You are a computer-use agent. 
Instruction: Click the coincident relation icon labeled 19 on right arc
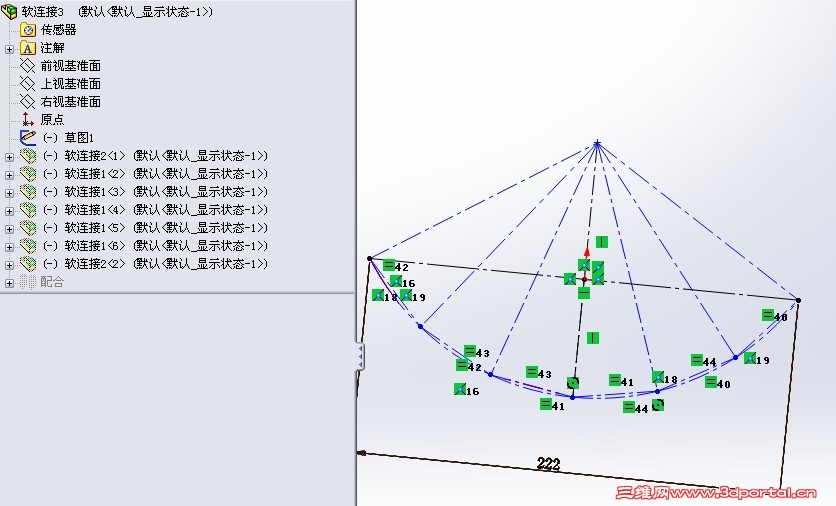point(750,358)
